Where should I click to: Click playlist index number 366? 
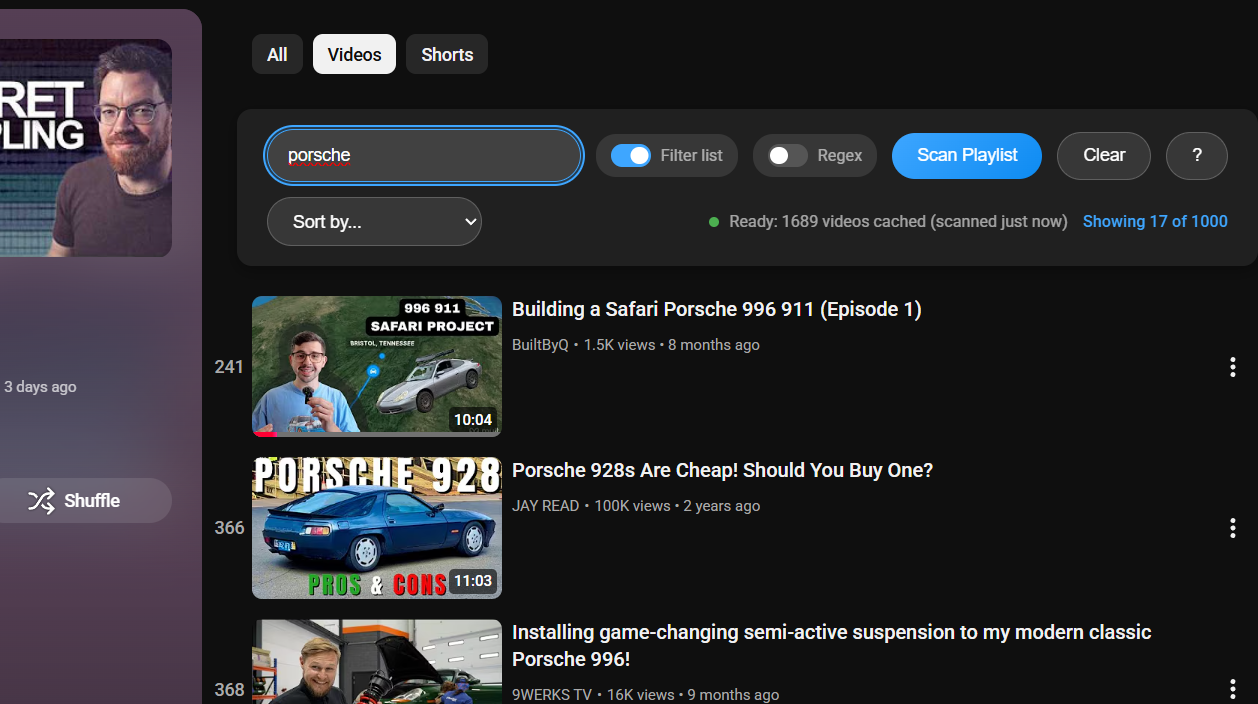(229, 528)
